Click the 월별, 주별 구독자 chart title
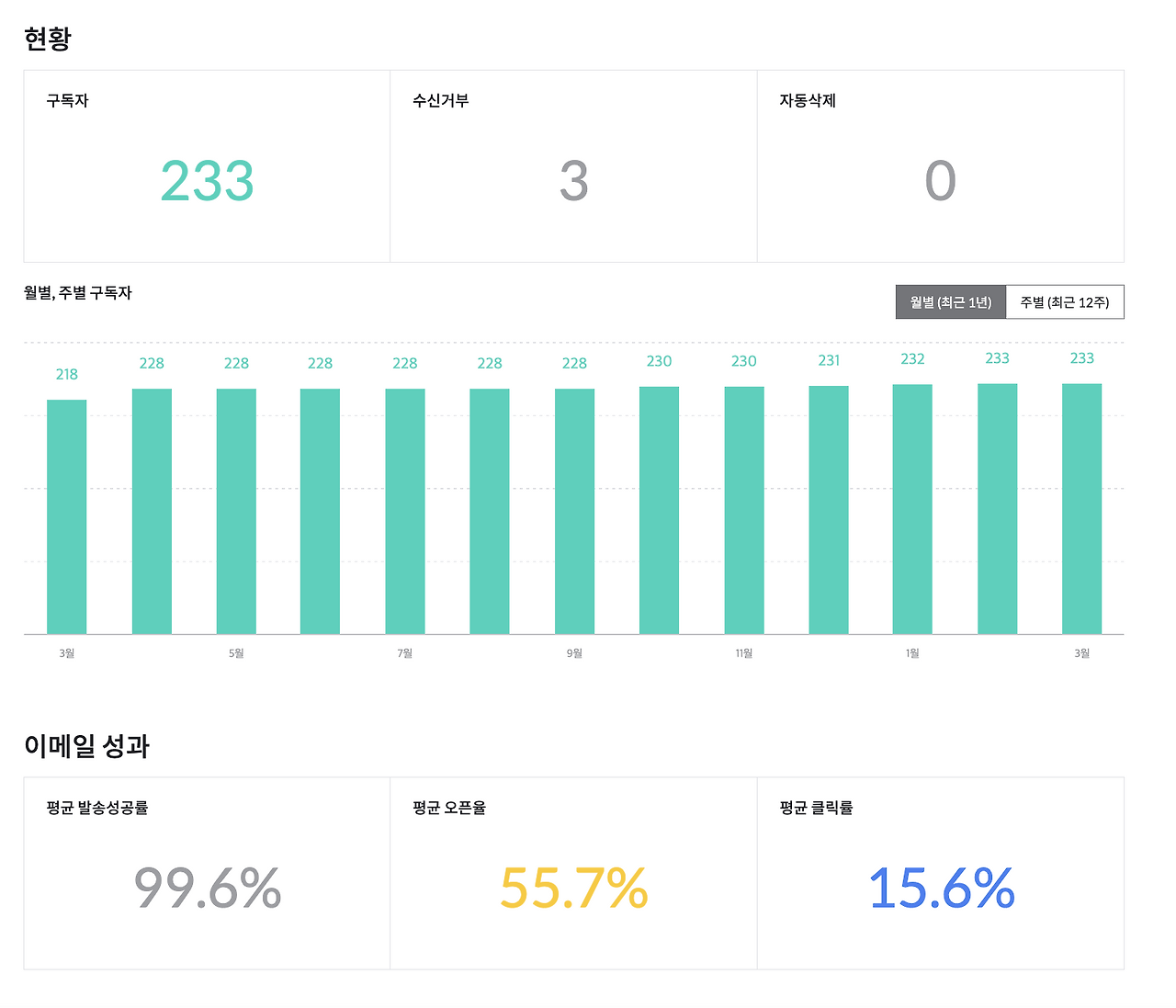1176x1008 pixels. [x=78, y=293]
